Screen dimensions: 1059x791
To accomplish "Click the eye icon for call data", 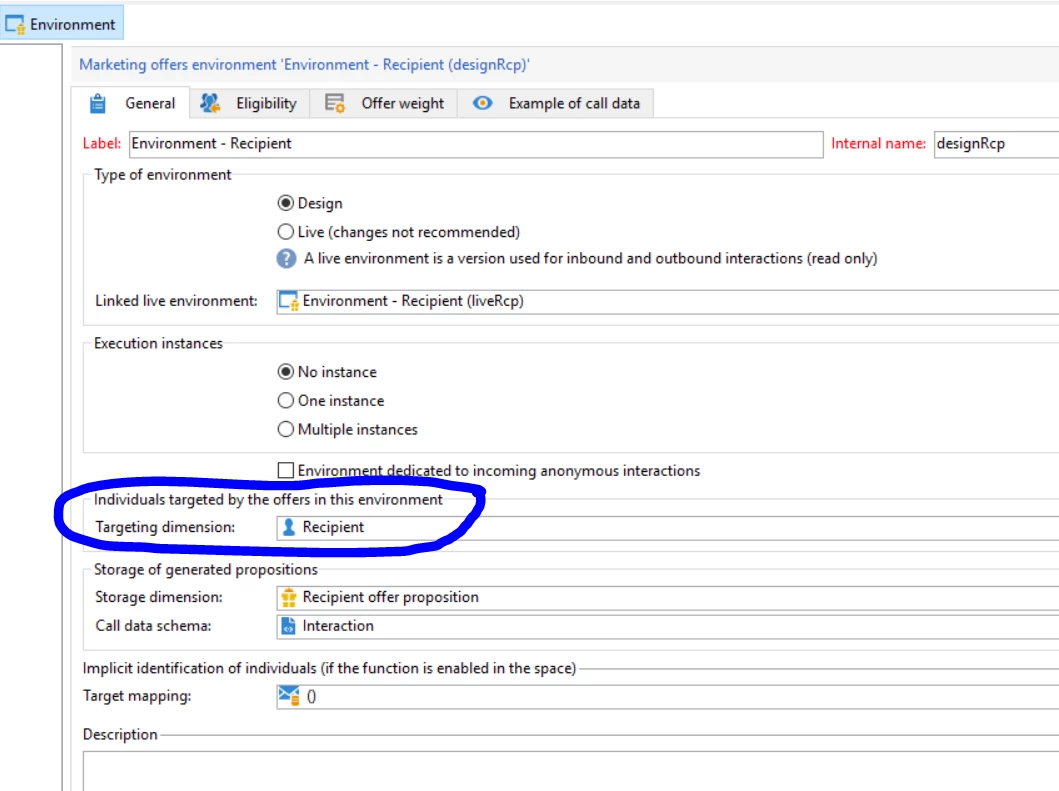I will [482, 103].
